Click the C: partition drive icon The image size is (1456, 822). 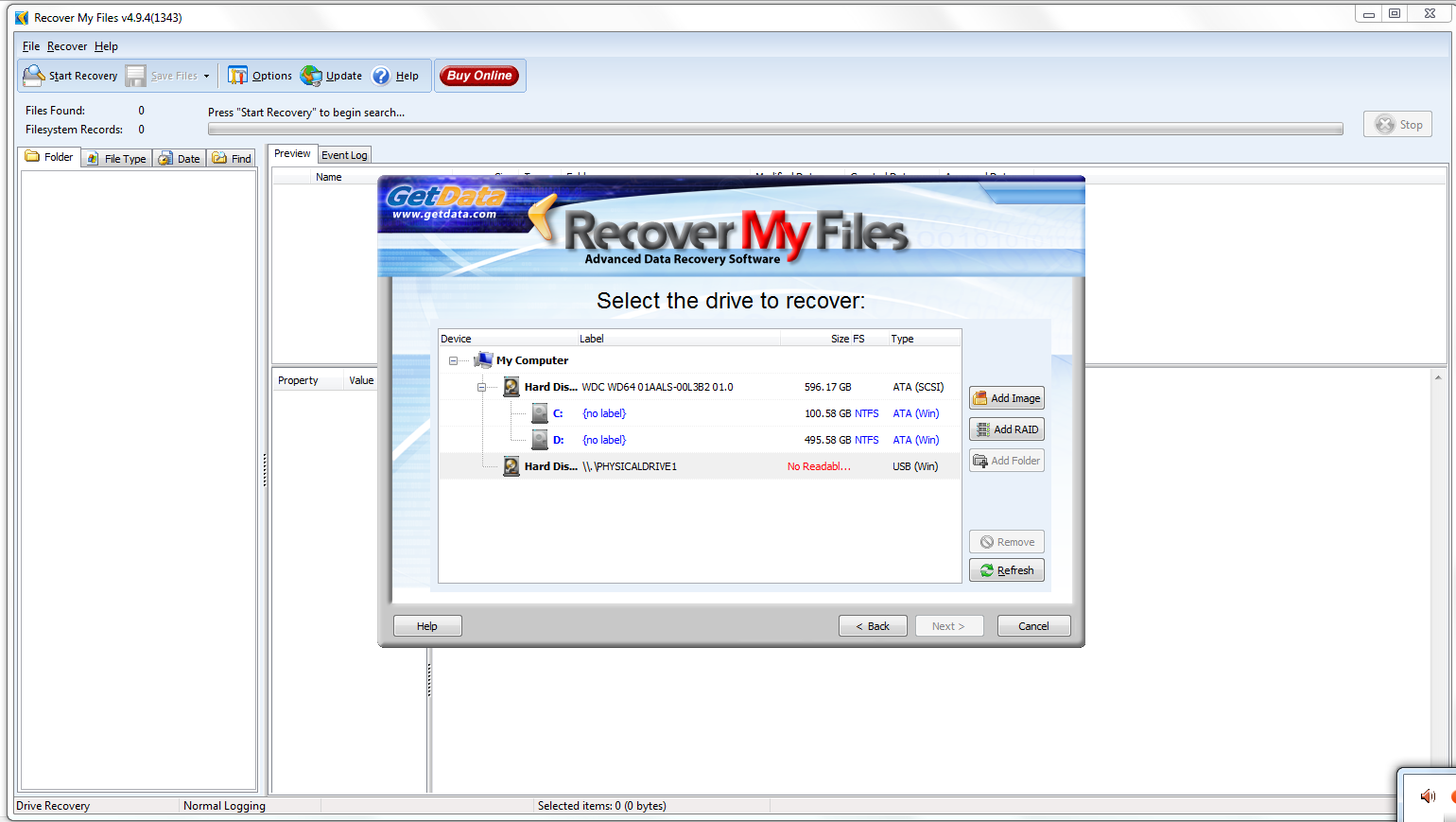tap(540, 413)
